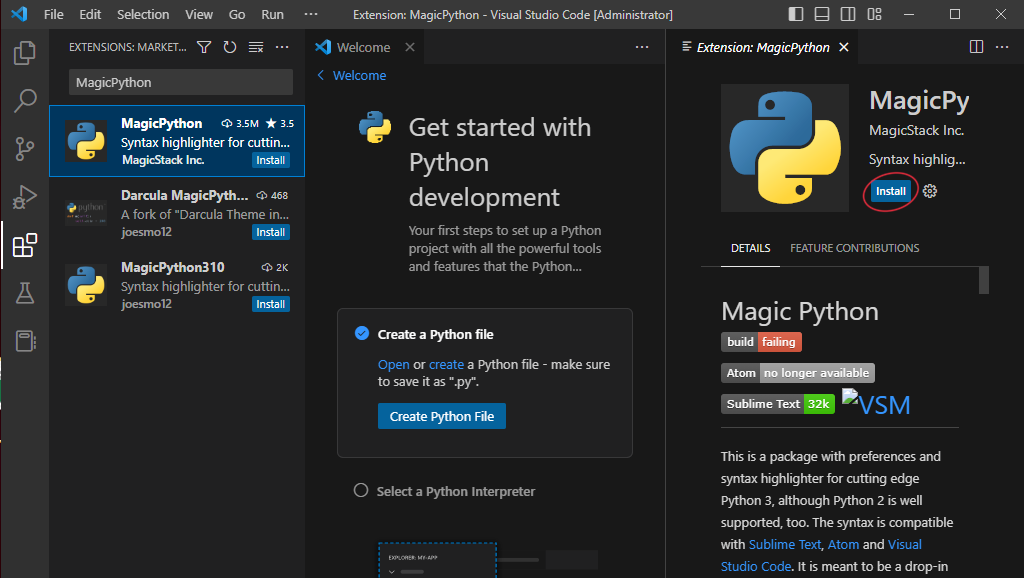The height and width of the screenshot is (578, 1024).
Task: Click the Atom no longer available badge
Action: pyautogui.click(x=797, y=373)
